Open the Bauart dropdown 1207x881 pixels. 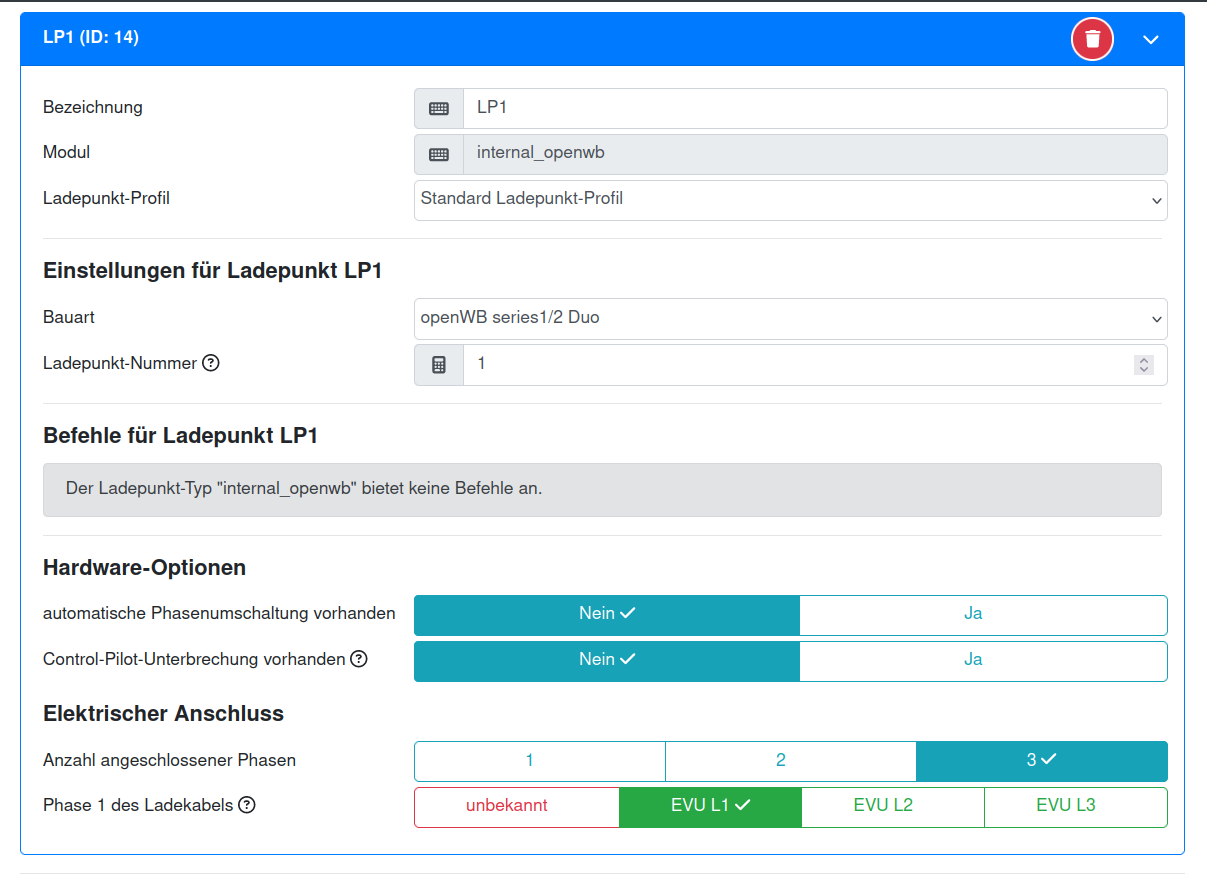pos(791,319)
